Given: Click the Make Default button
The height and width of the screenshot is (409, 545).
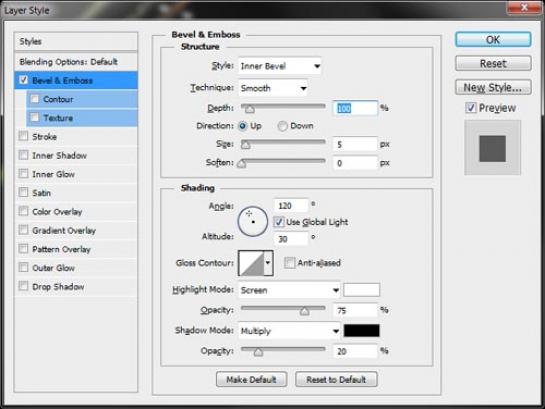Looking at the screenshot, I should tap(252, 379).
